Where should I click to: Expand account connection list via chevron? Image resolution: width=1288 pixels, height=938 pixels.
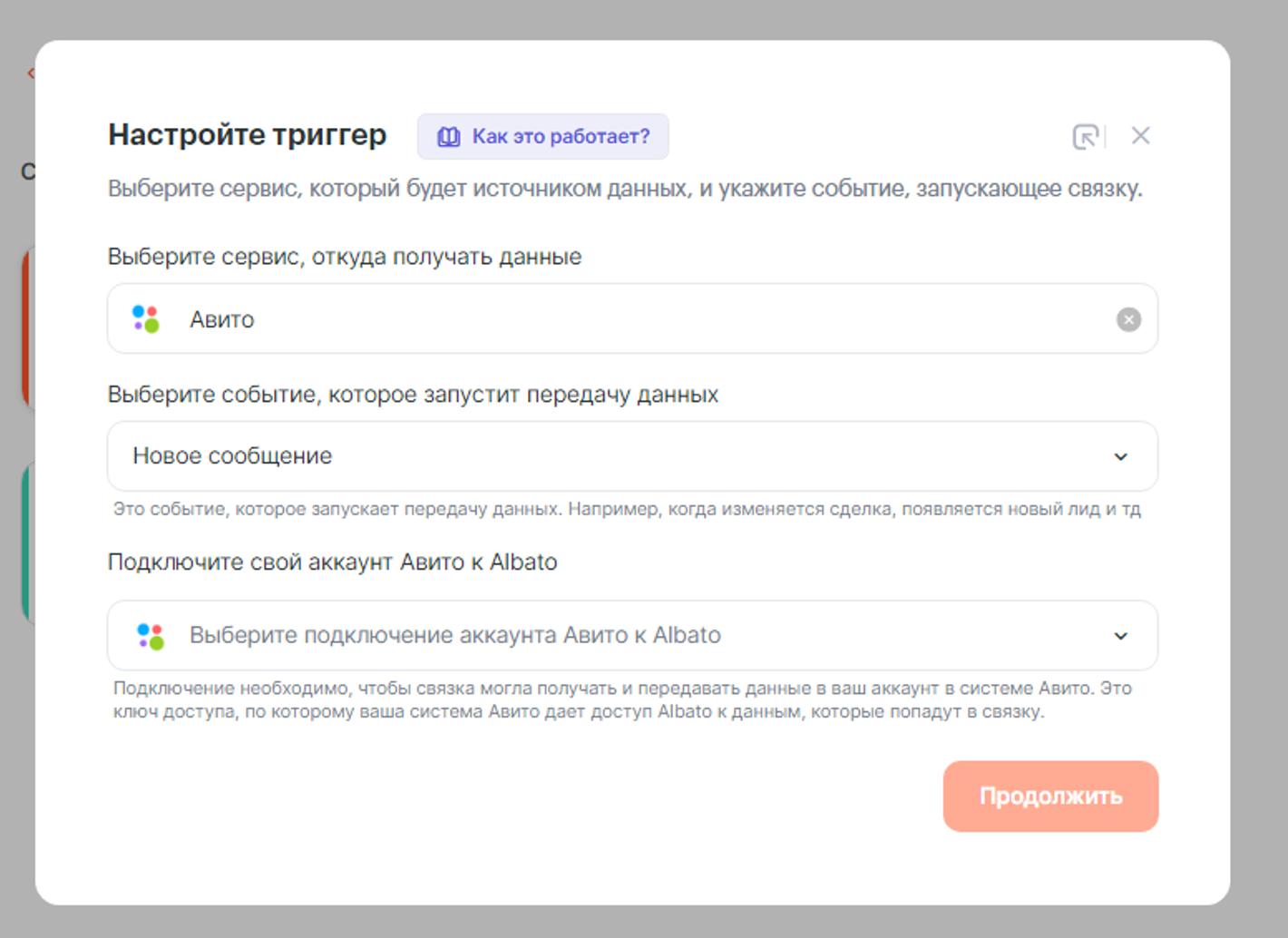1121,636
